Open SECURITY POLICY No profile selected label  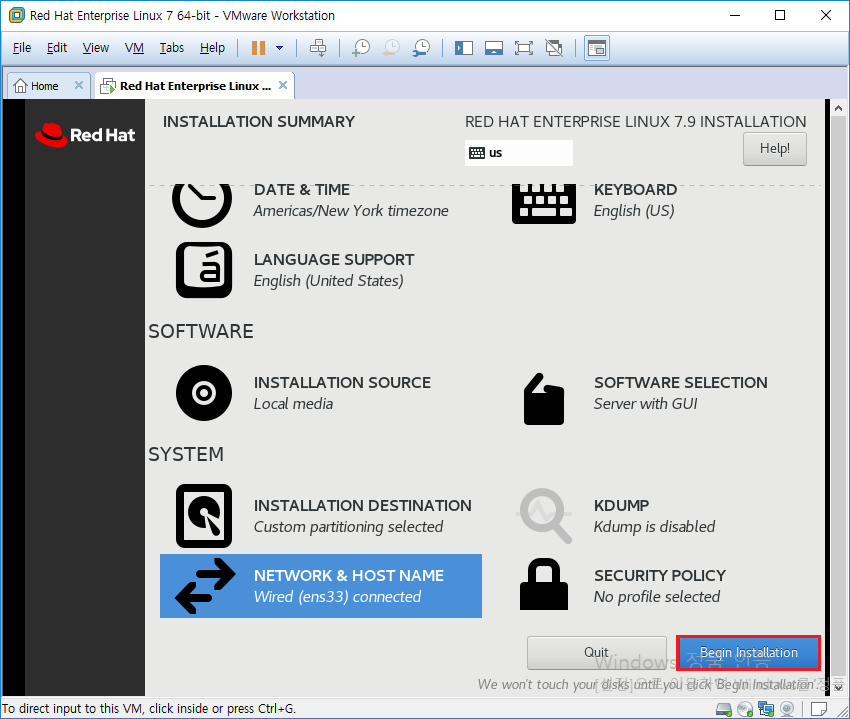(x=660, y=586)
